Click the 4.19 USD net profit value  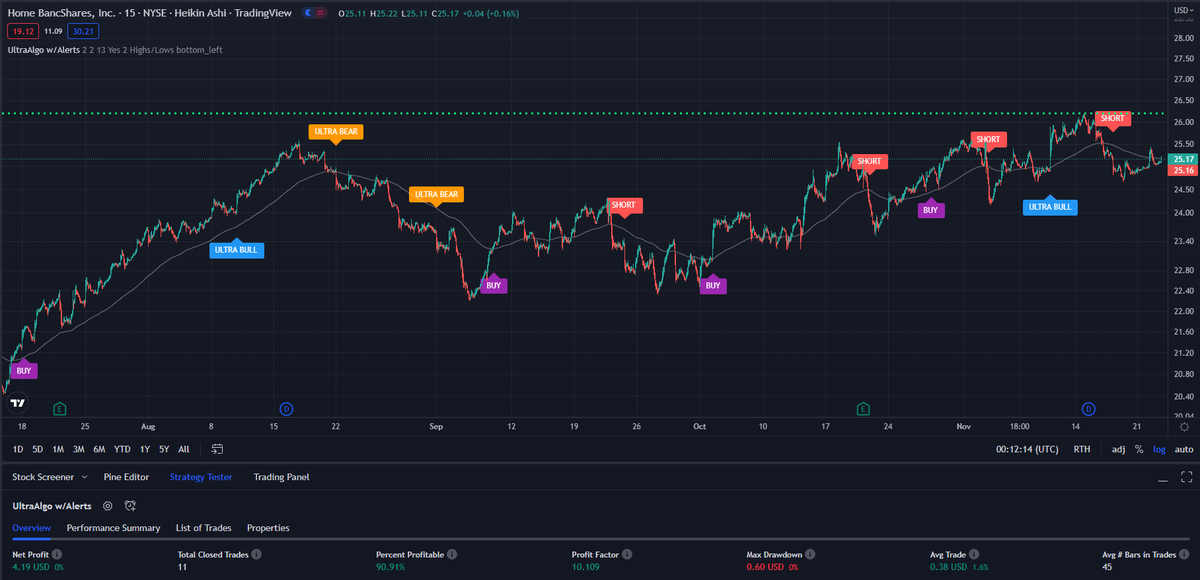[x=30, y=568]
